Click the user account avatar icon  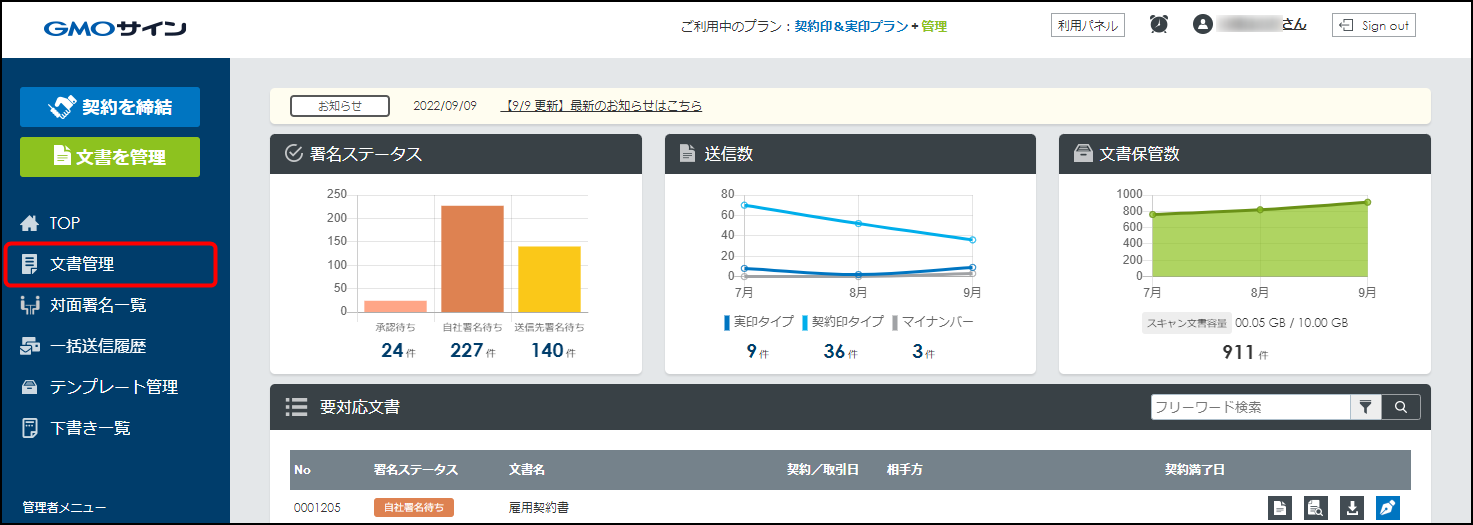[1203, 25]
